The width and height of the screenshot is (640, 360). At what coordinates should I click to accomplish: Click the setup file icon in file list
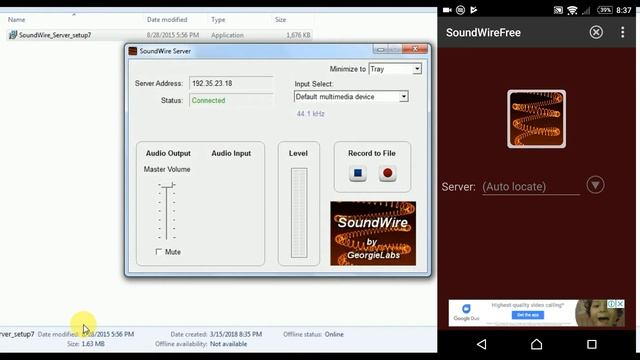point(13,35)
